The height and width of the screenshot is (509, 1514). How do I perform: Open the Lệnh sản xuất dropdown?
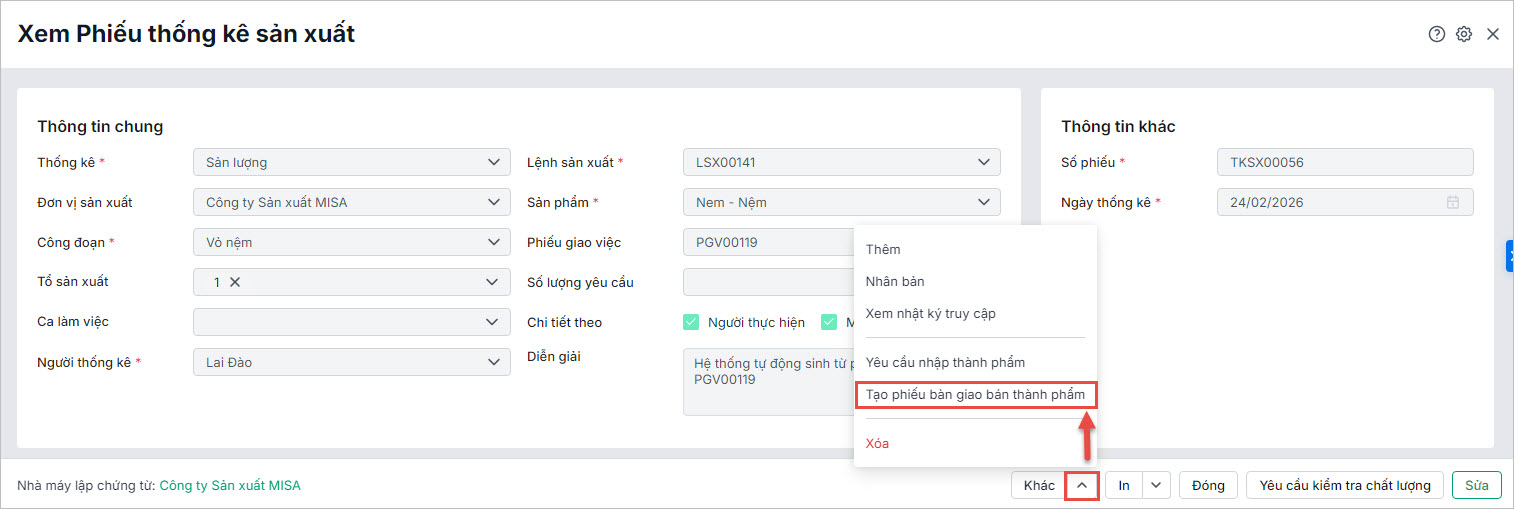[982, 162]
